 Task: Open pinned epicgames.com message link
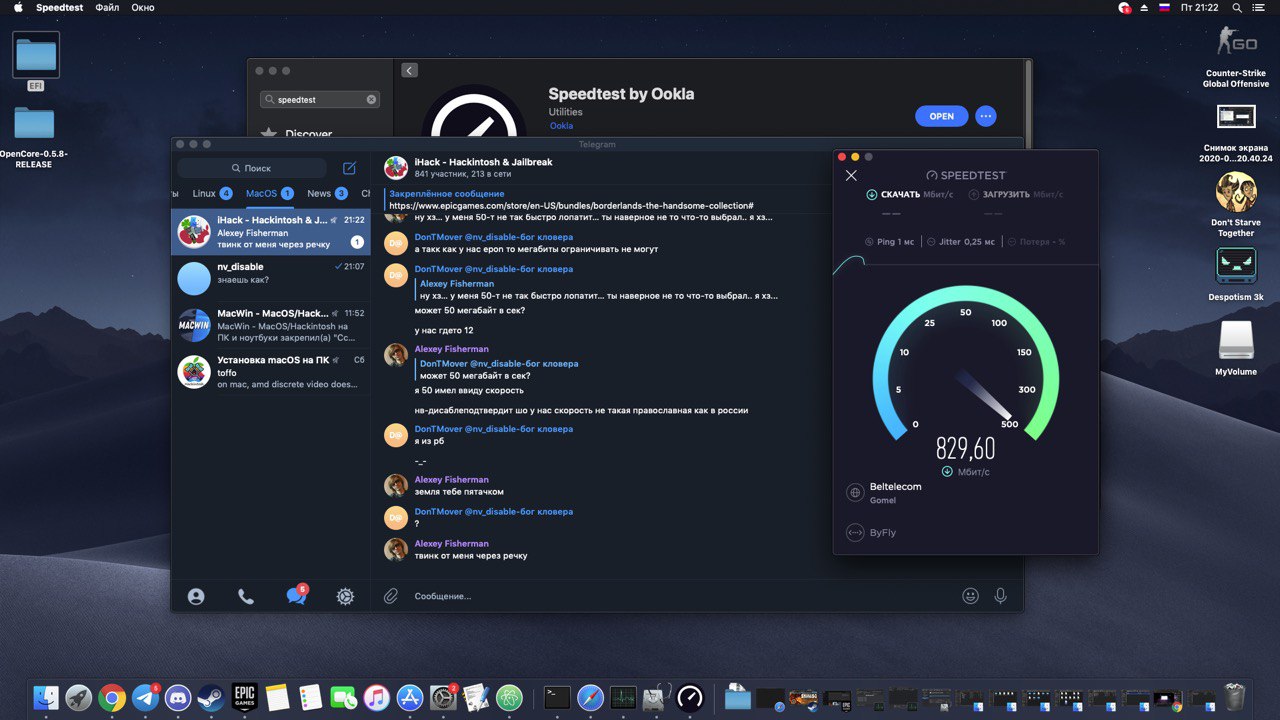pyautogui.click(x=571, y=205)
